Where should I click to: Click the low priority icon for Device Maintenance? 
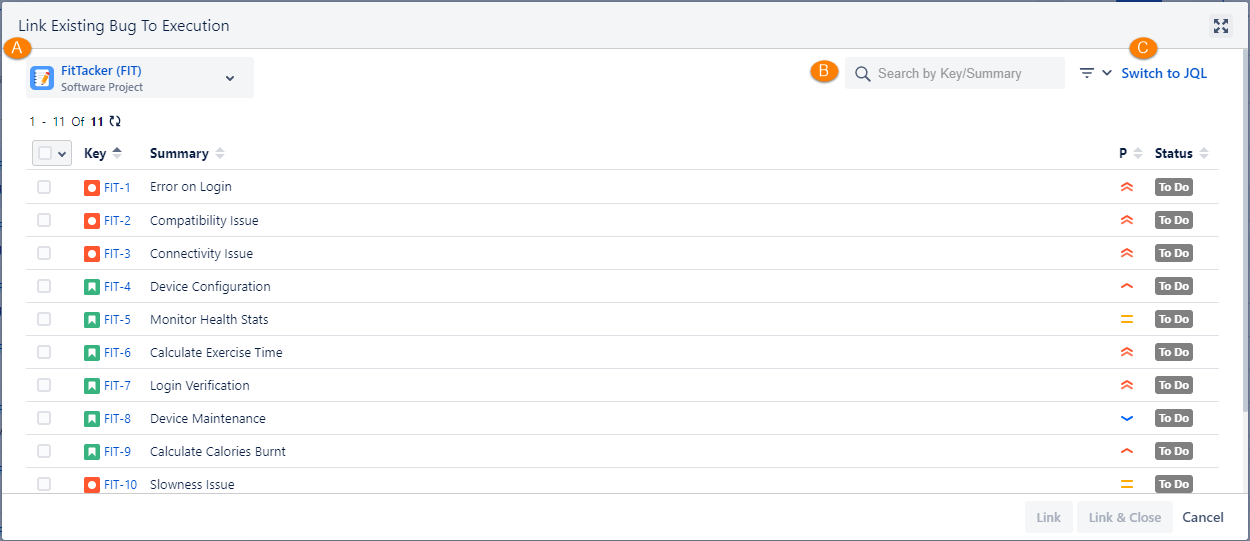coord(1127,418)
